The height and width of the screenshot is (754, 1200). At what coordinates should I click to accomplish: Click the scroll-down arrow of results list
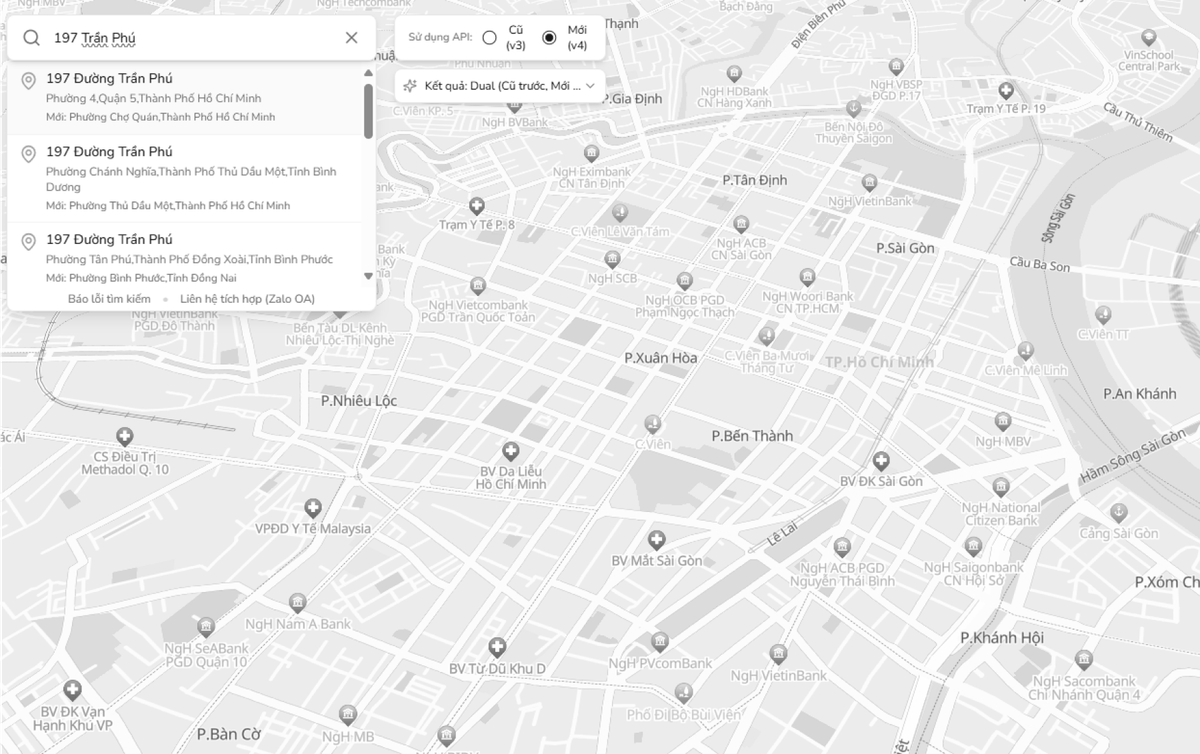(x=369, y=276)
